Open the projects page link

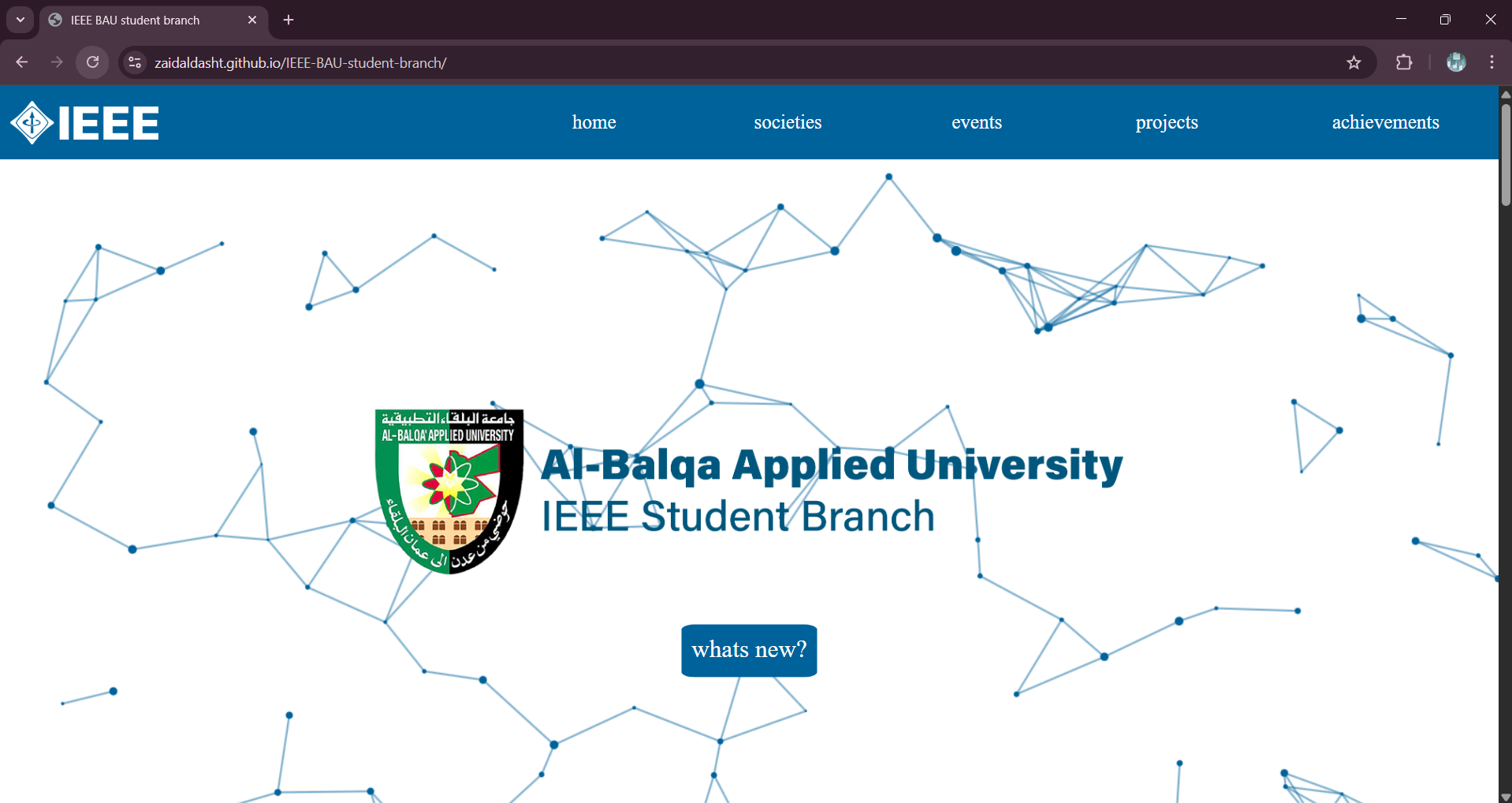click(1166, 122)
